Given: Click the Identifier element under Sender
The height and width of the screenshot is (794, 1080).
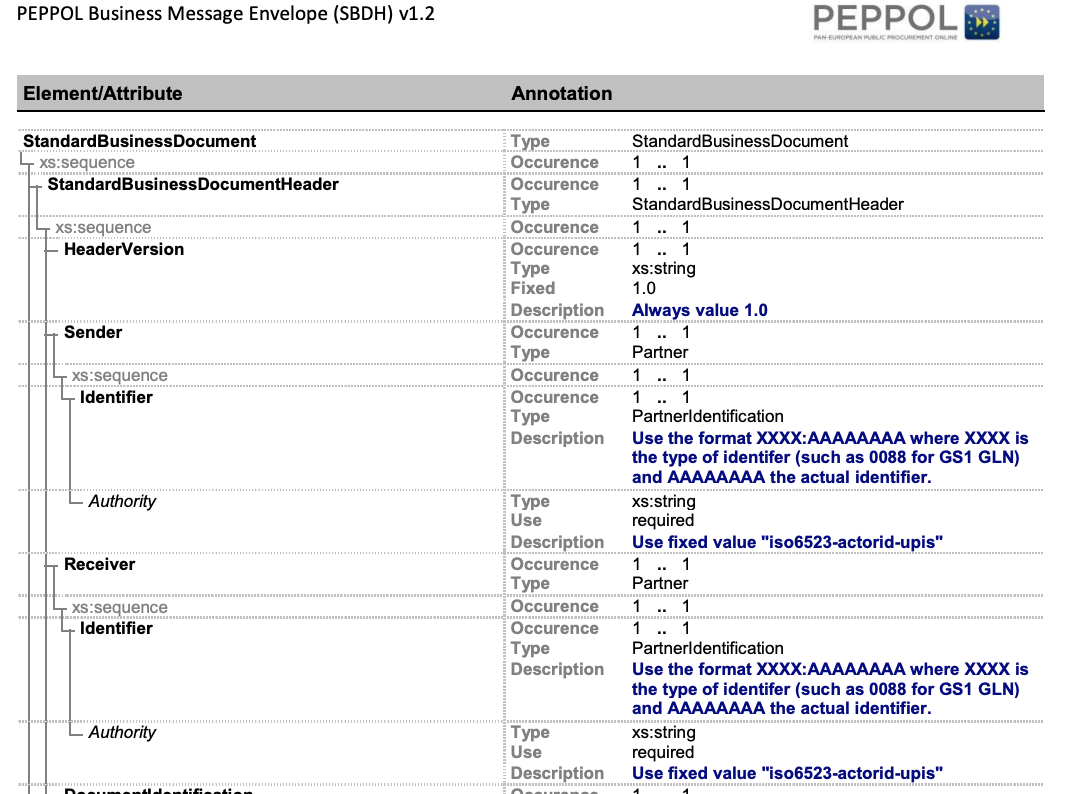Looking at the screenshot, I should (x=116, y=397).
